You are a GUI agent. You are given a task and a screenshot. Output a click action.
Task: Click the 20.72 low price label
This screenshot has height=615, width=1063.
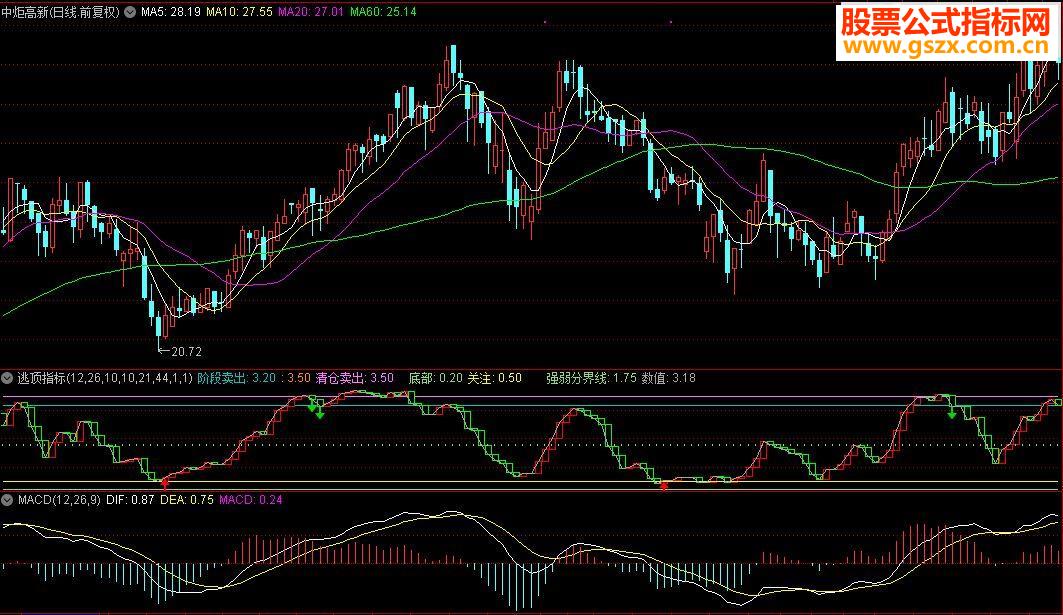point(186,352)
